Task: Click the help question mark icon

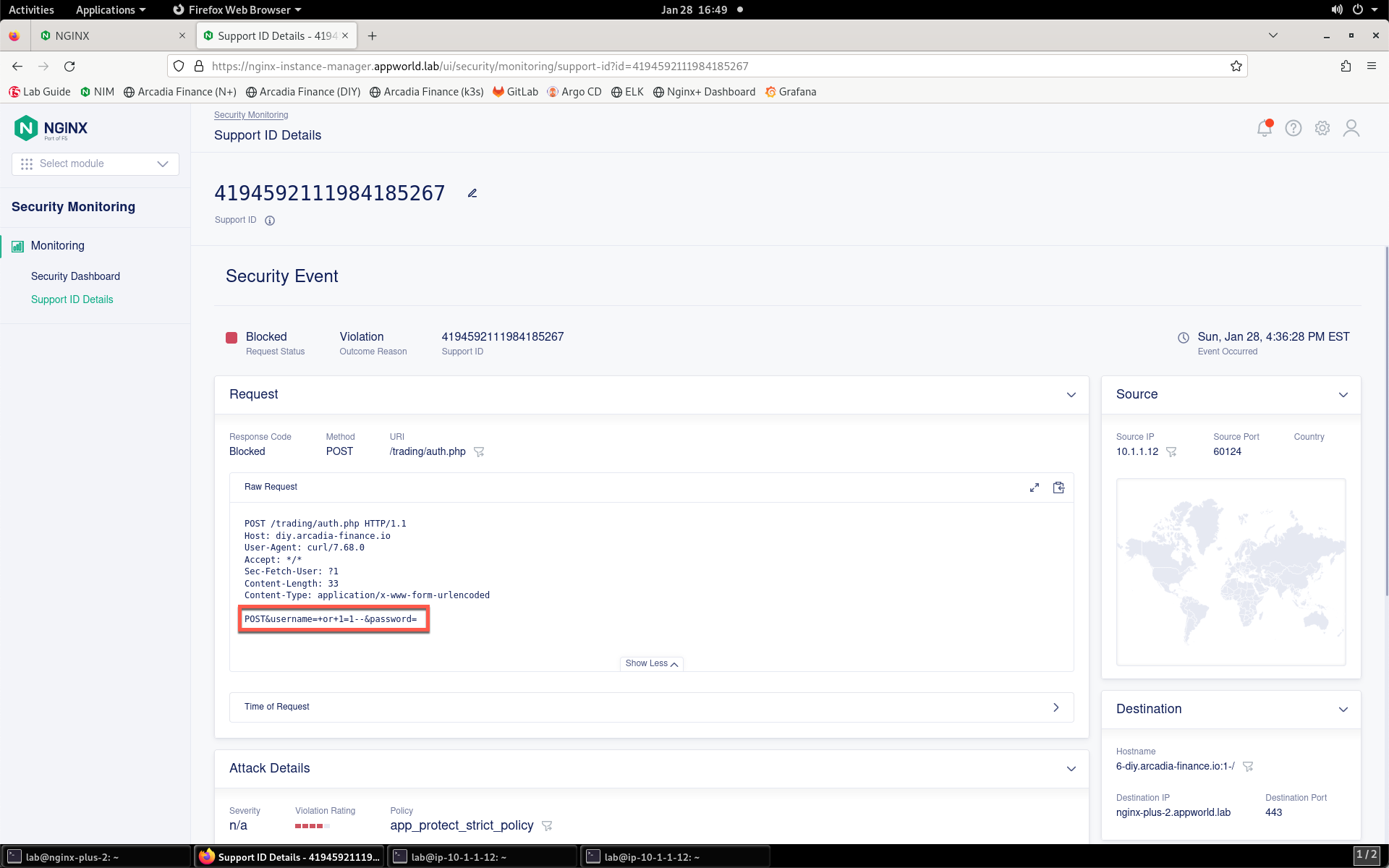Action: (1293, 128)
